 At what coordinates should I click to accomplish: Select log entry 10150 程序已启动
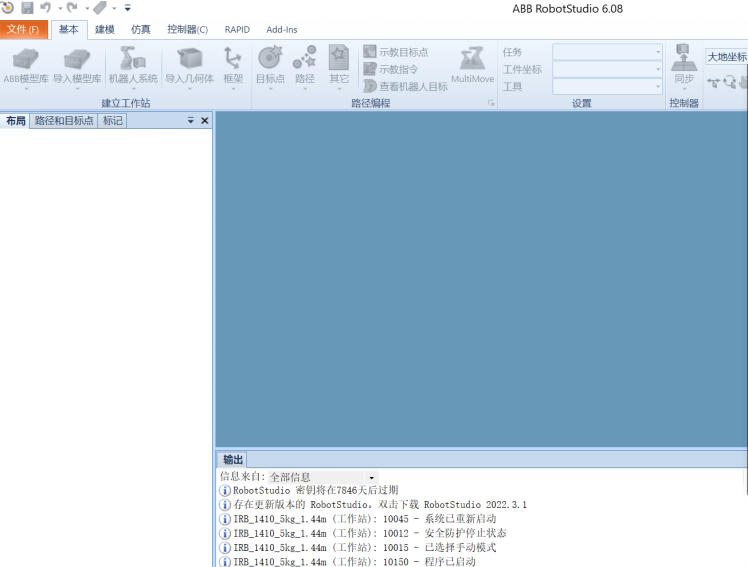pos(354,561)
